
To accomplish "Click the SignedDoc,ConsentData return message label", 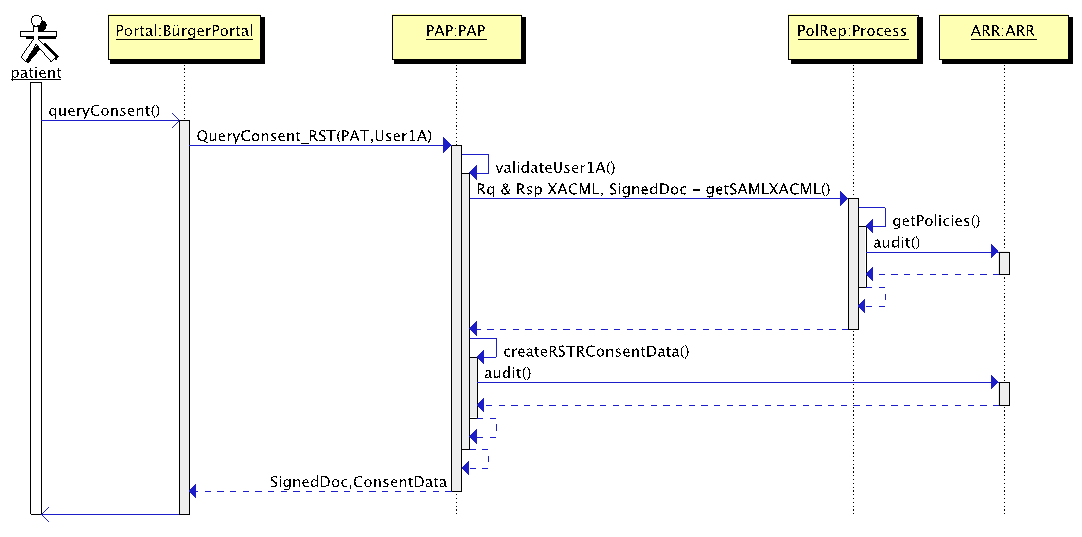I will click(x=357, y=482).
